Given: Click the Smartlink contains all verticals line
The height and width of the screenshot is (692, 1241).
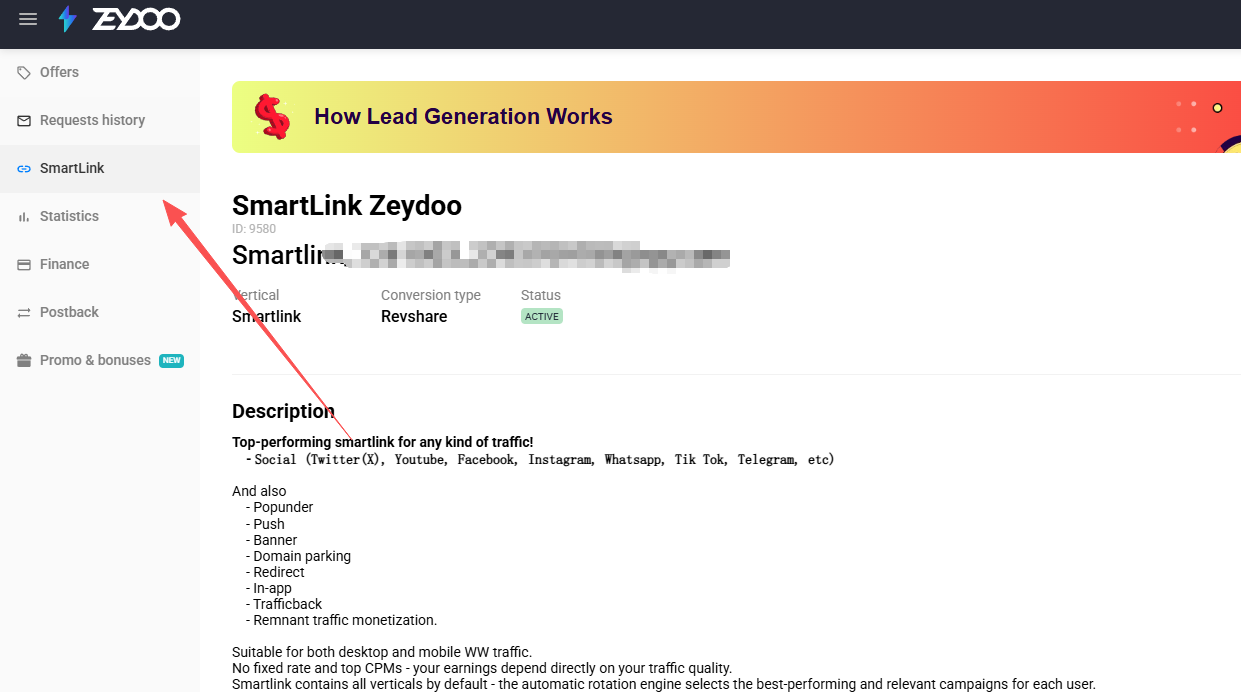Looking at the screenshot, I should point(664,684).
